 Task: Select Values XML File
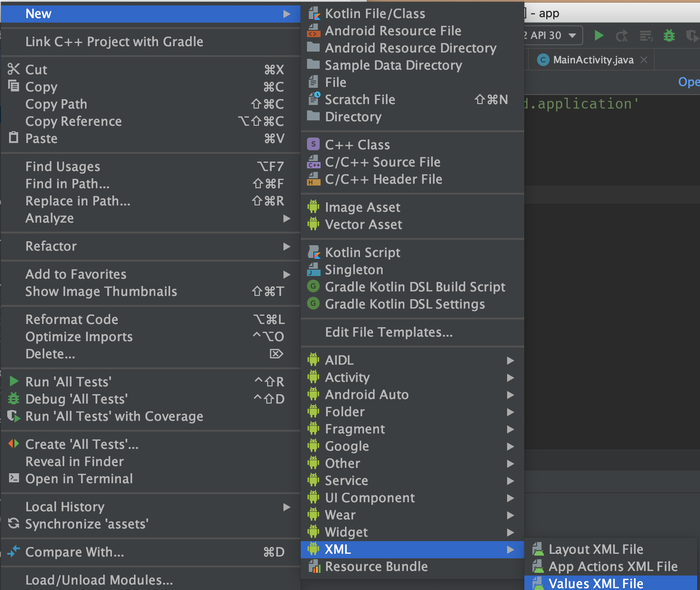595,583
